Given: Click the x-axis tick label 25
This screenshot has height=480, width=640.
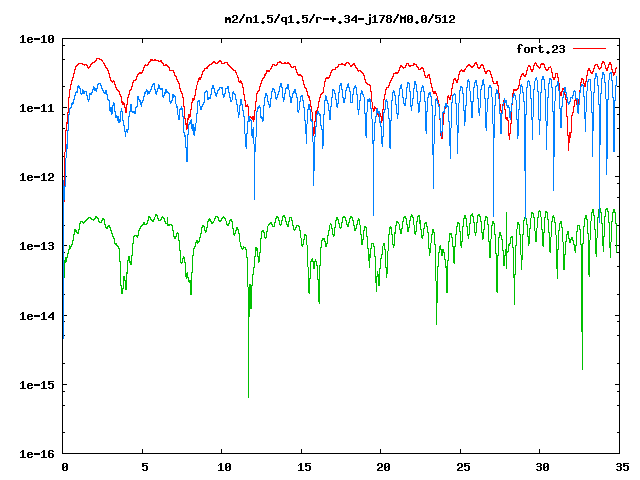Looking at the screenshot, I should pyautogui.click(x=463, y=467).
